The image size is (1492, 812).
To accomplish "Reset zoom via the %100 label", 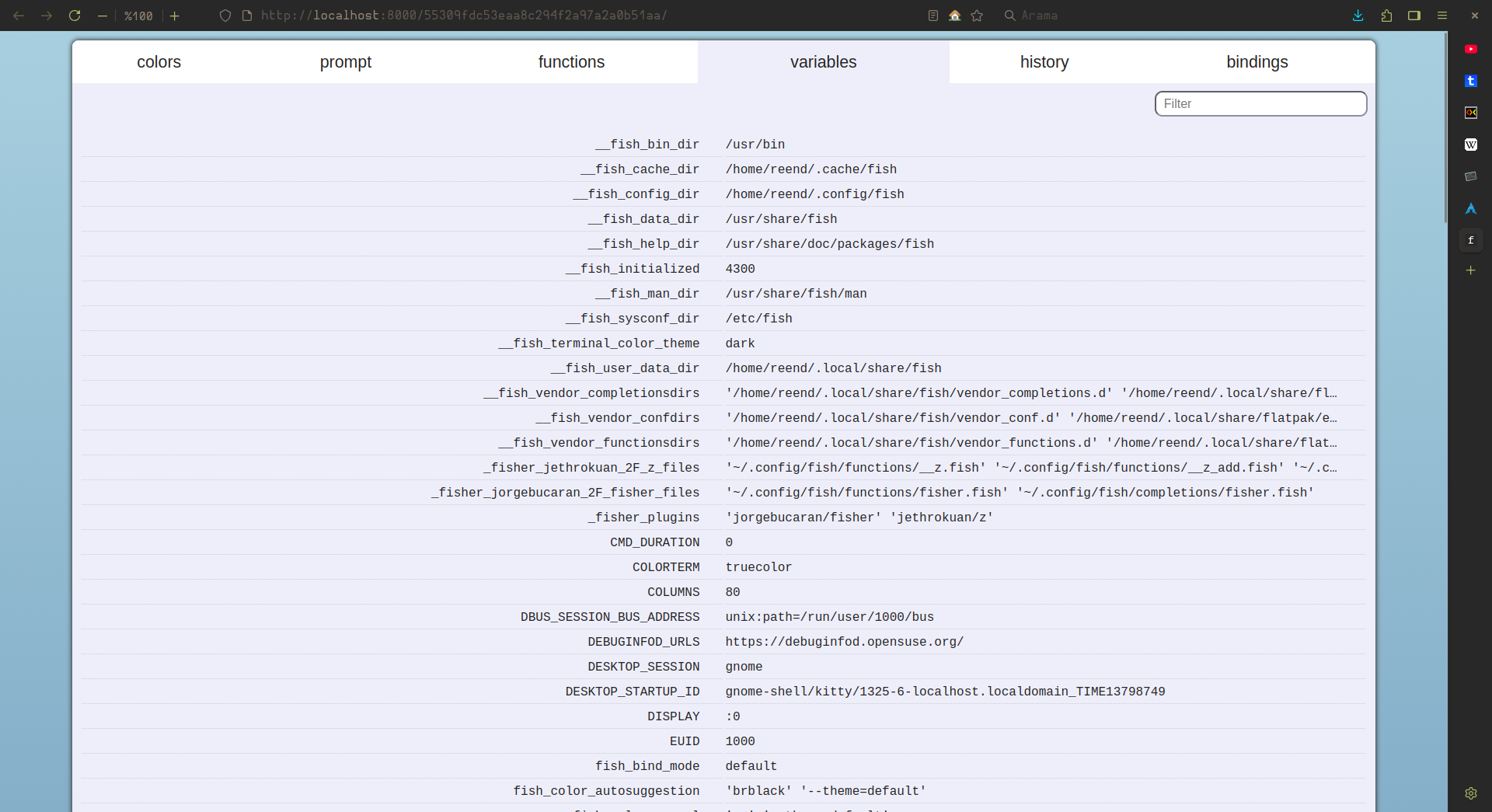I will (x=138, y=16).
